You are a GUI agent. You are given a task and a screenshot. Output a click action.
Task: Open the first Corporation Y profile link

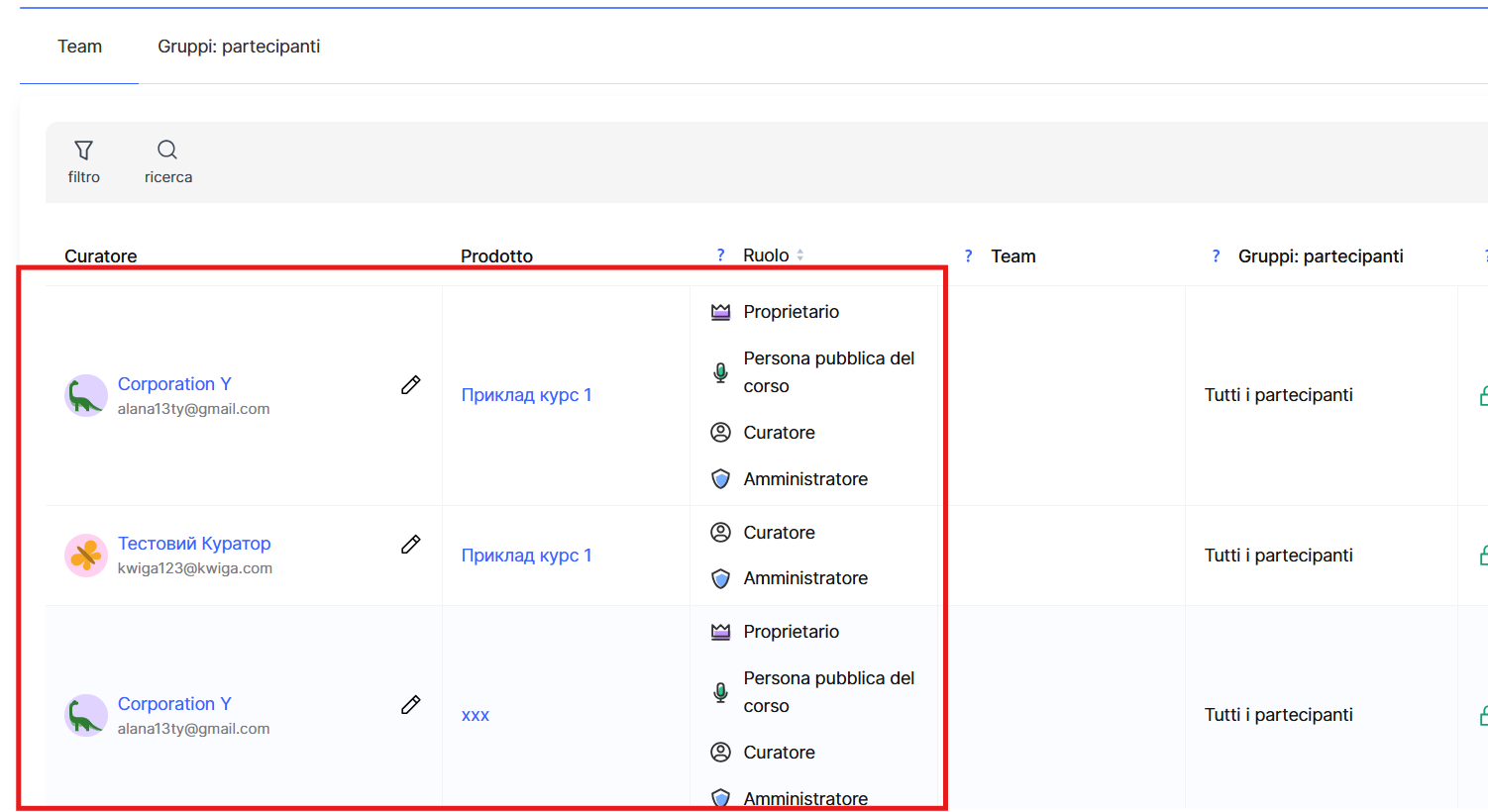coord(174,384)
